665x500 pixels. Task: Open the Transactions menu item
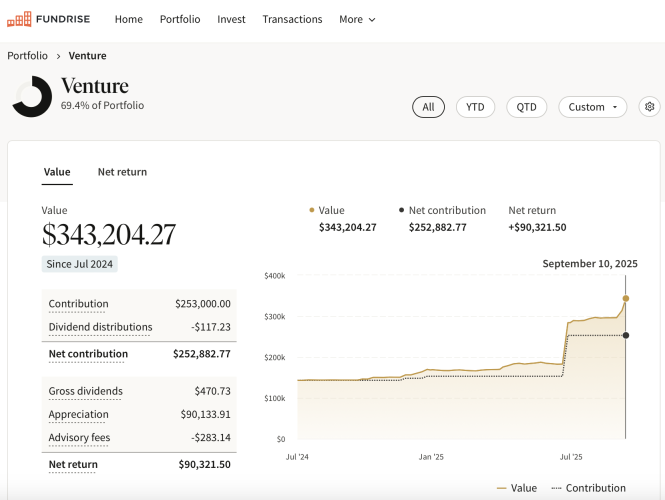point(292,19)
